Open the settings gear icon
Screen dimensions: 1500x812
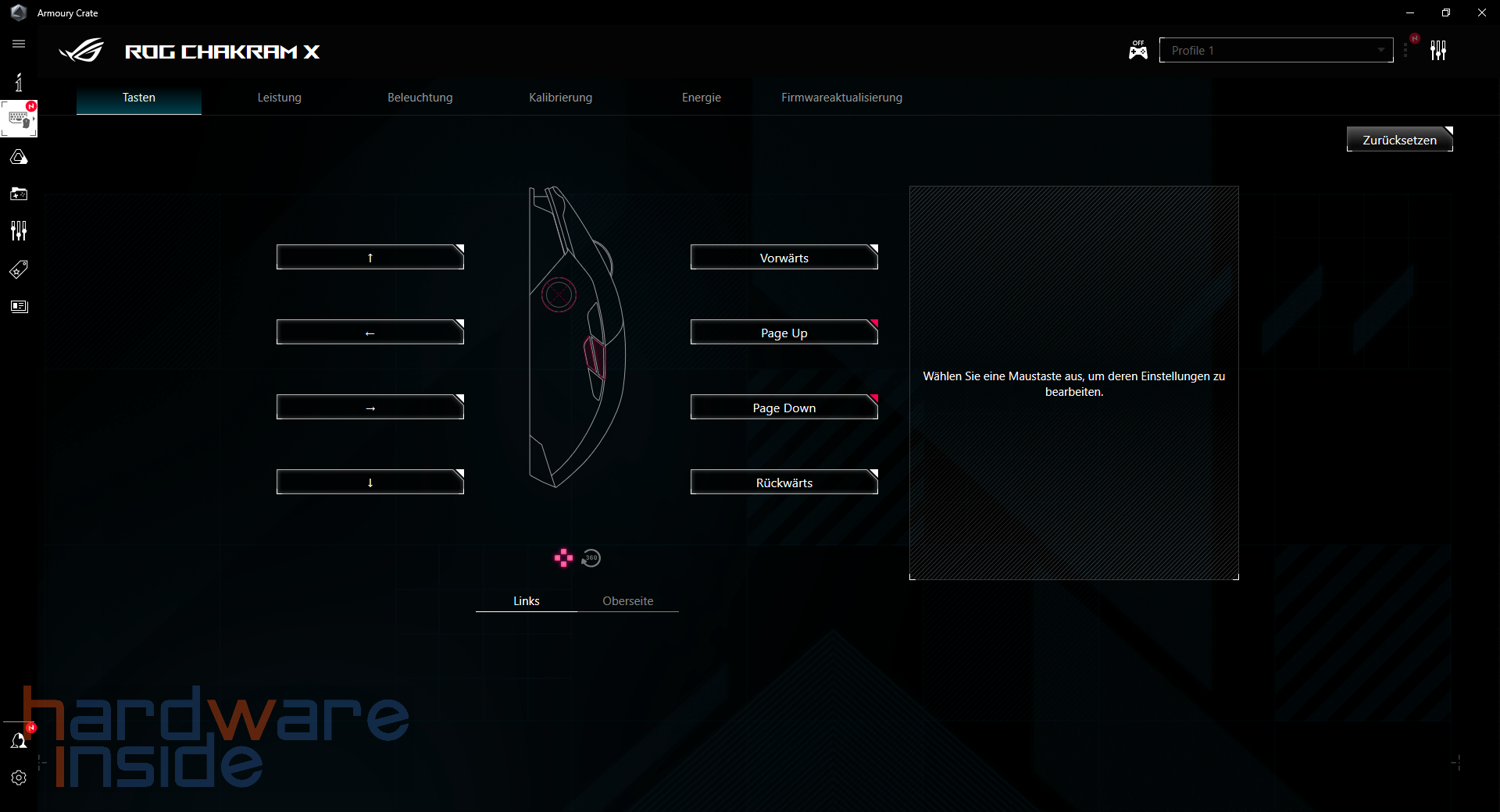(x=19, y=778)
